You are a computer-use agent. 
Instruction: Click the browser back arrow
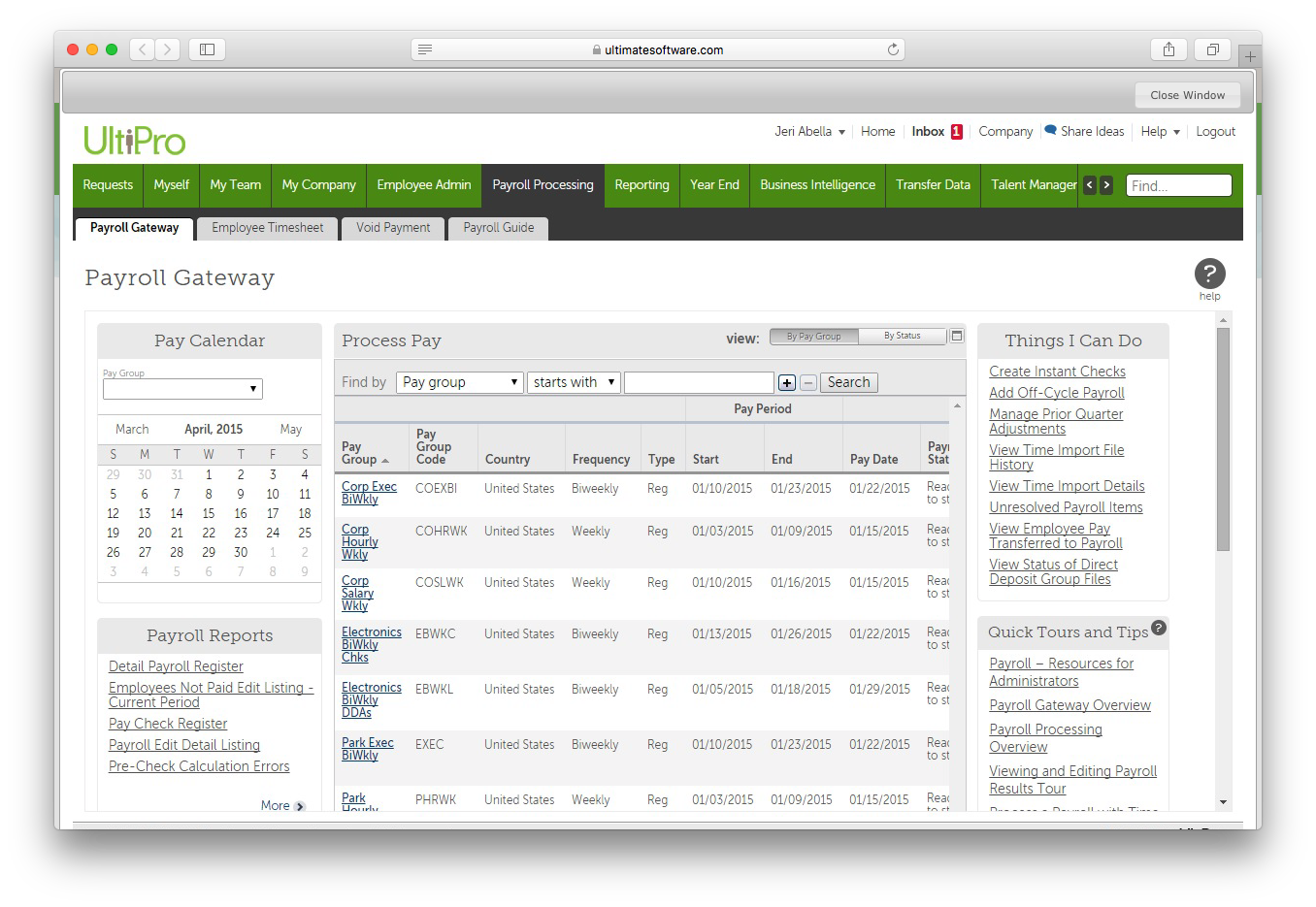pos(143,49)
